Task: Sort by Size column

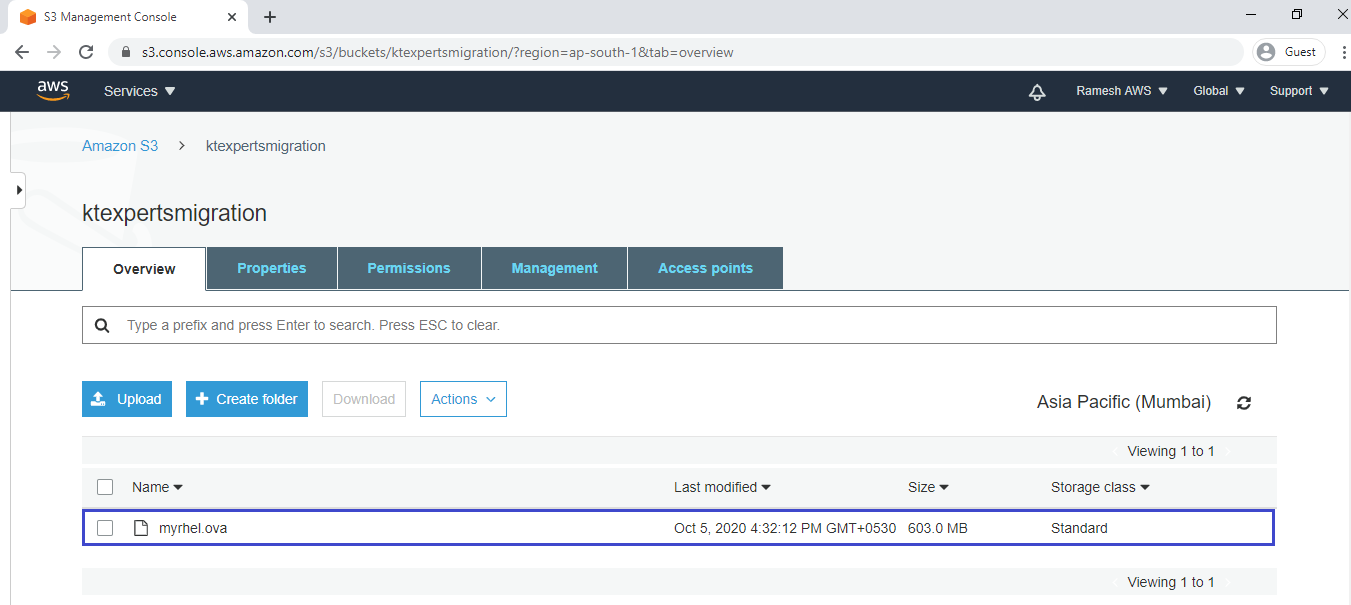Action: point(928,487)
